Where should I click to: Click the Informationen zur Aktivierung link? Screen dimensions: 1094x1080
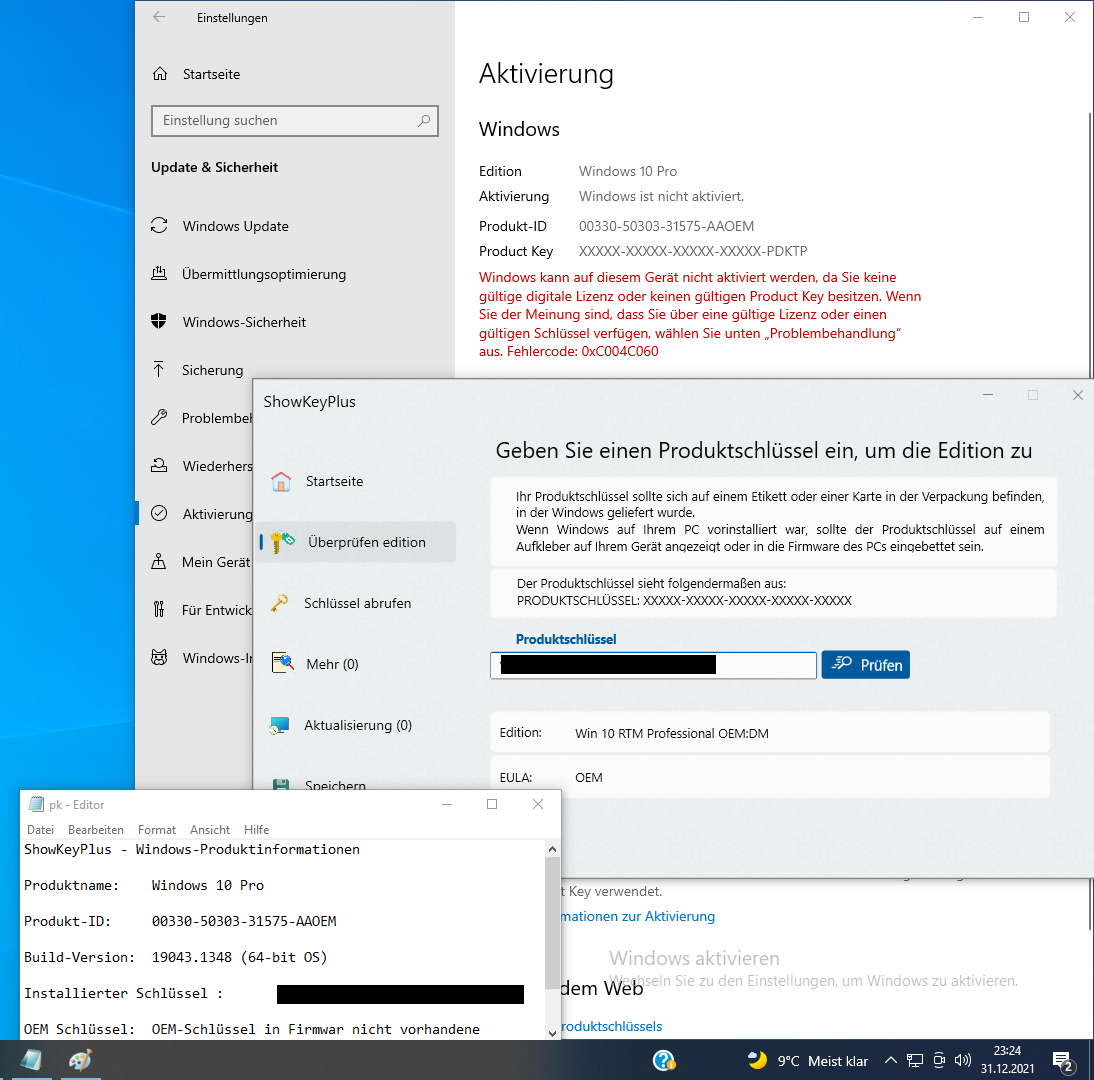coord(638,916)
